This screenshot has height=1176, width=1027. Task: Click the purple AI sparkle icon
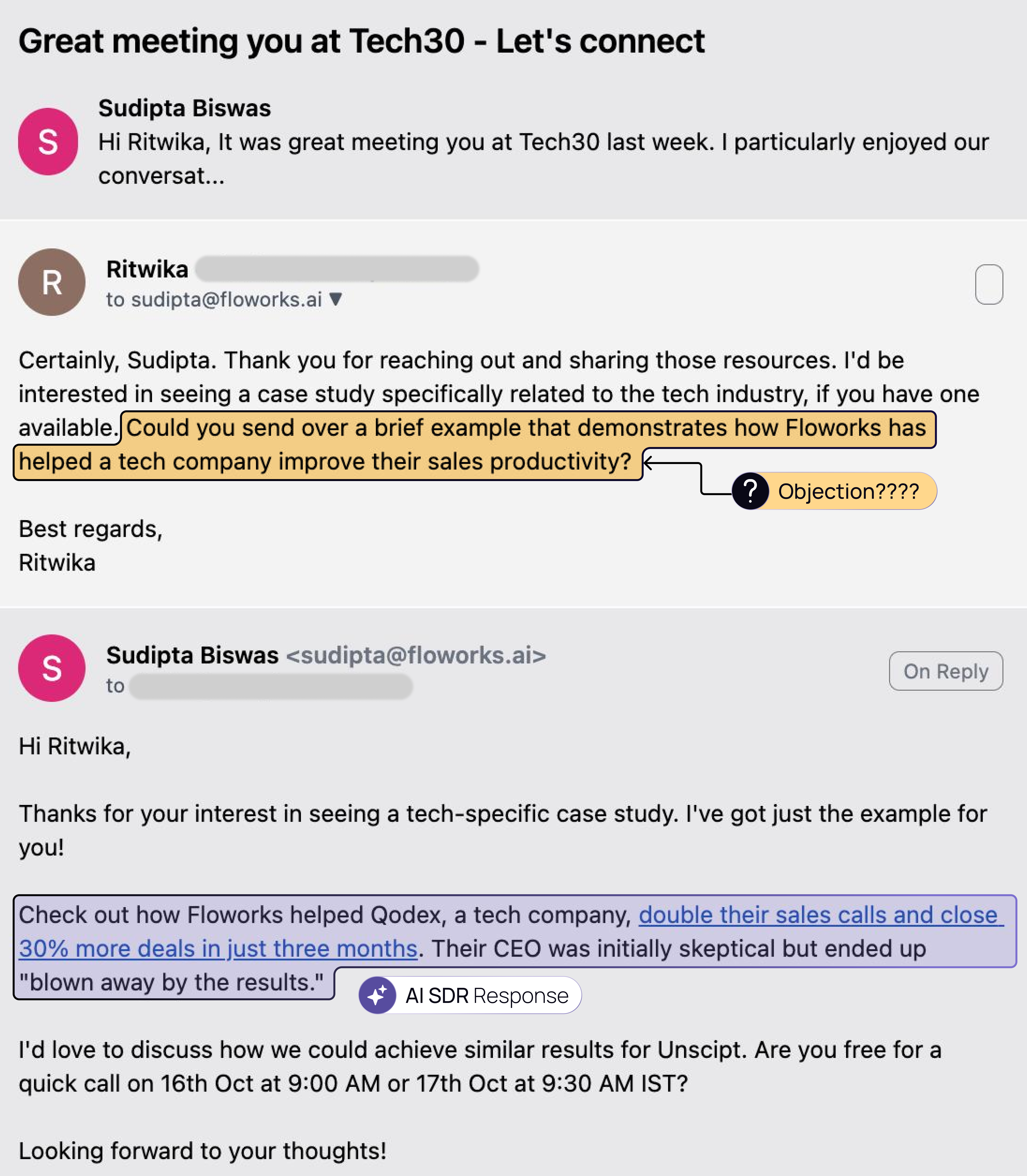click(x=377, y=995)
